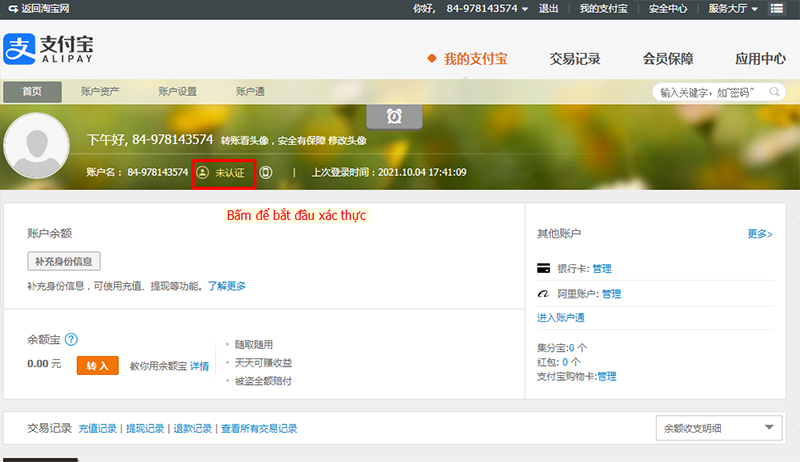This screenshot has height=462, width=800.
Task: Click the 进入账户通 link
Action: pos(561,318)
